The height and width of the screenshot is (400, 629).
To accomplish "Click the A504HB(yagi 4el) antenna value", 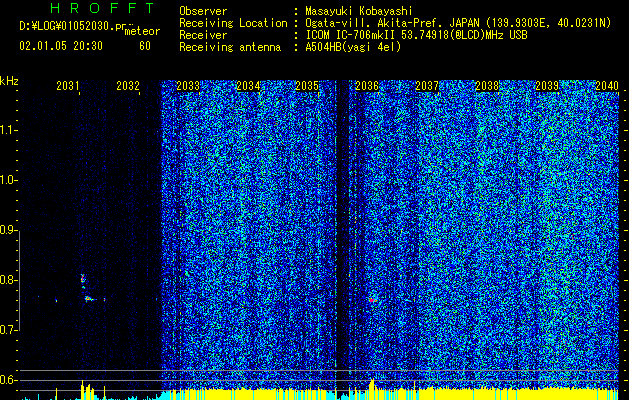I will coord(353,47).
